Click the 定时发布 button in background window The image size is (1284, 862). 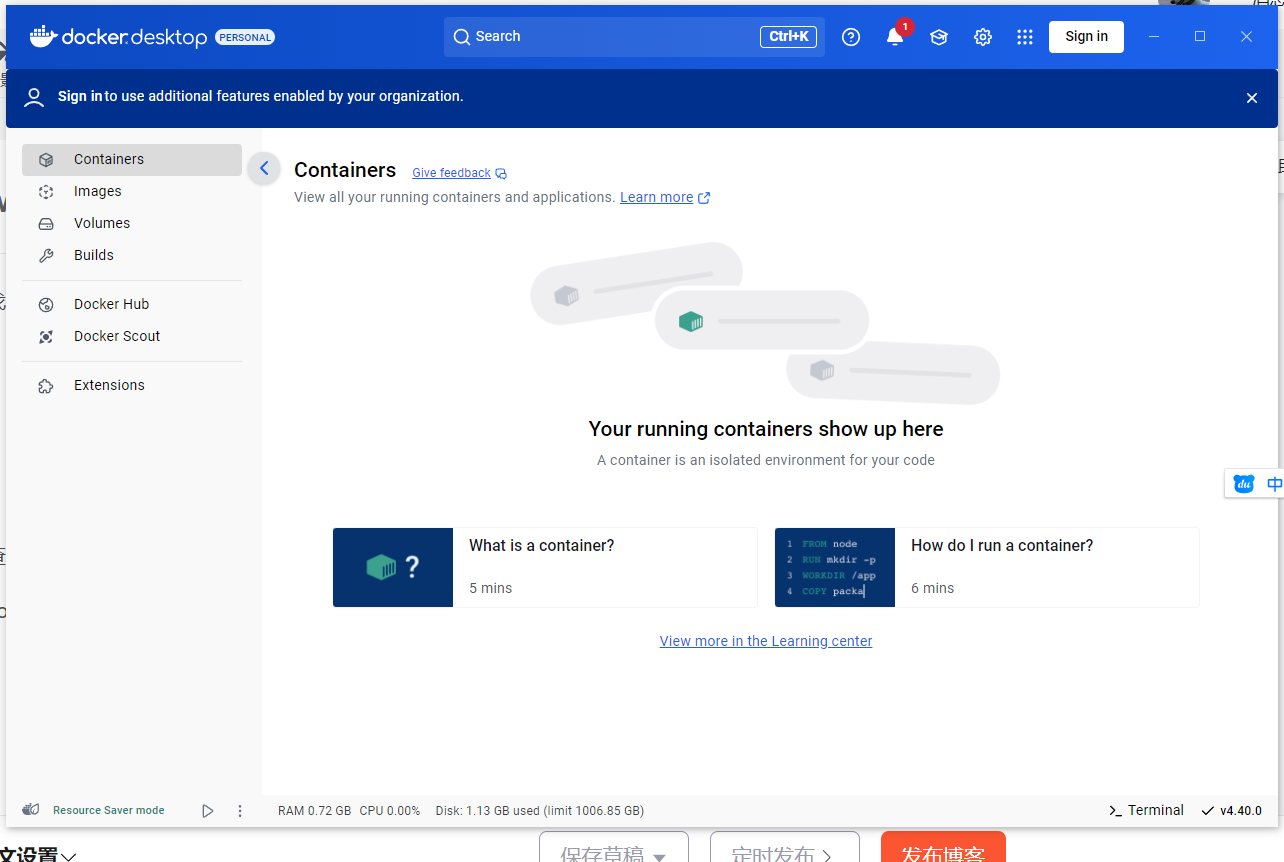tap(784, 847)
